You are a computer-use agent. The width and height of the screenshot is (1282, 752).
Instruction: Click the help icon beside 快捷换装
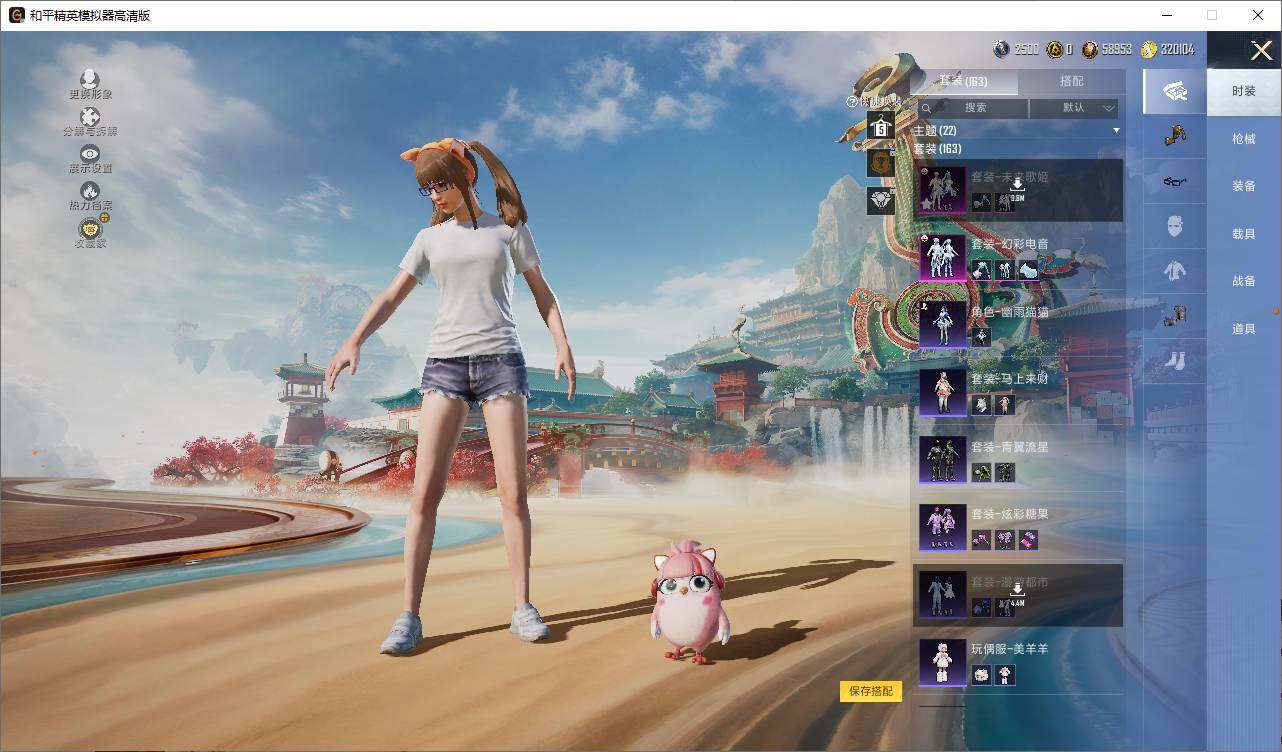852,102
